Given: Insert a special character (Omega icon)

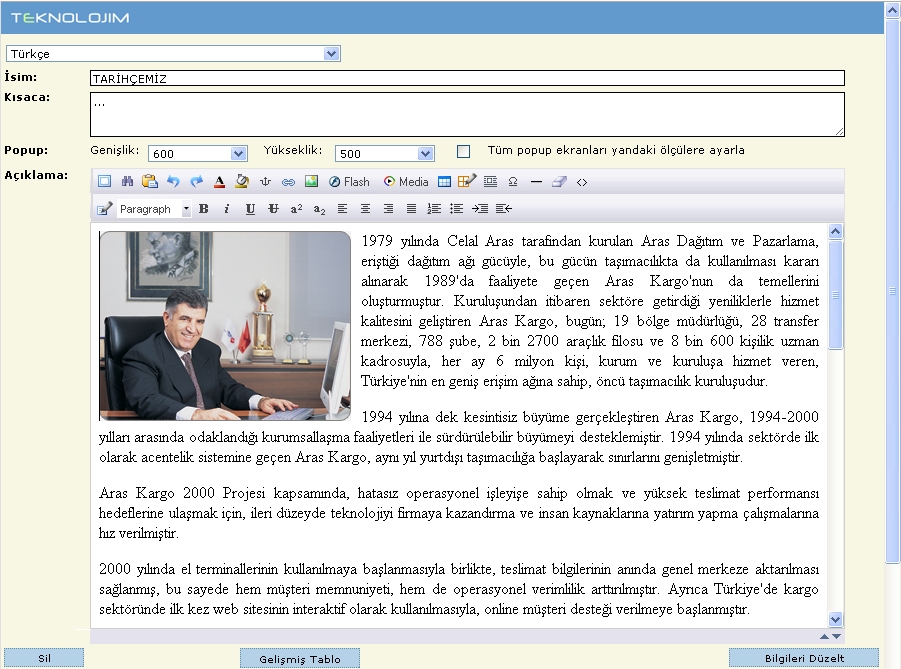Looking at the screenshot, I should click(513, 182).
